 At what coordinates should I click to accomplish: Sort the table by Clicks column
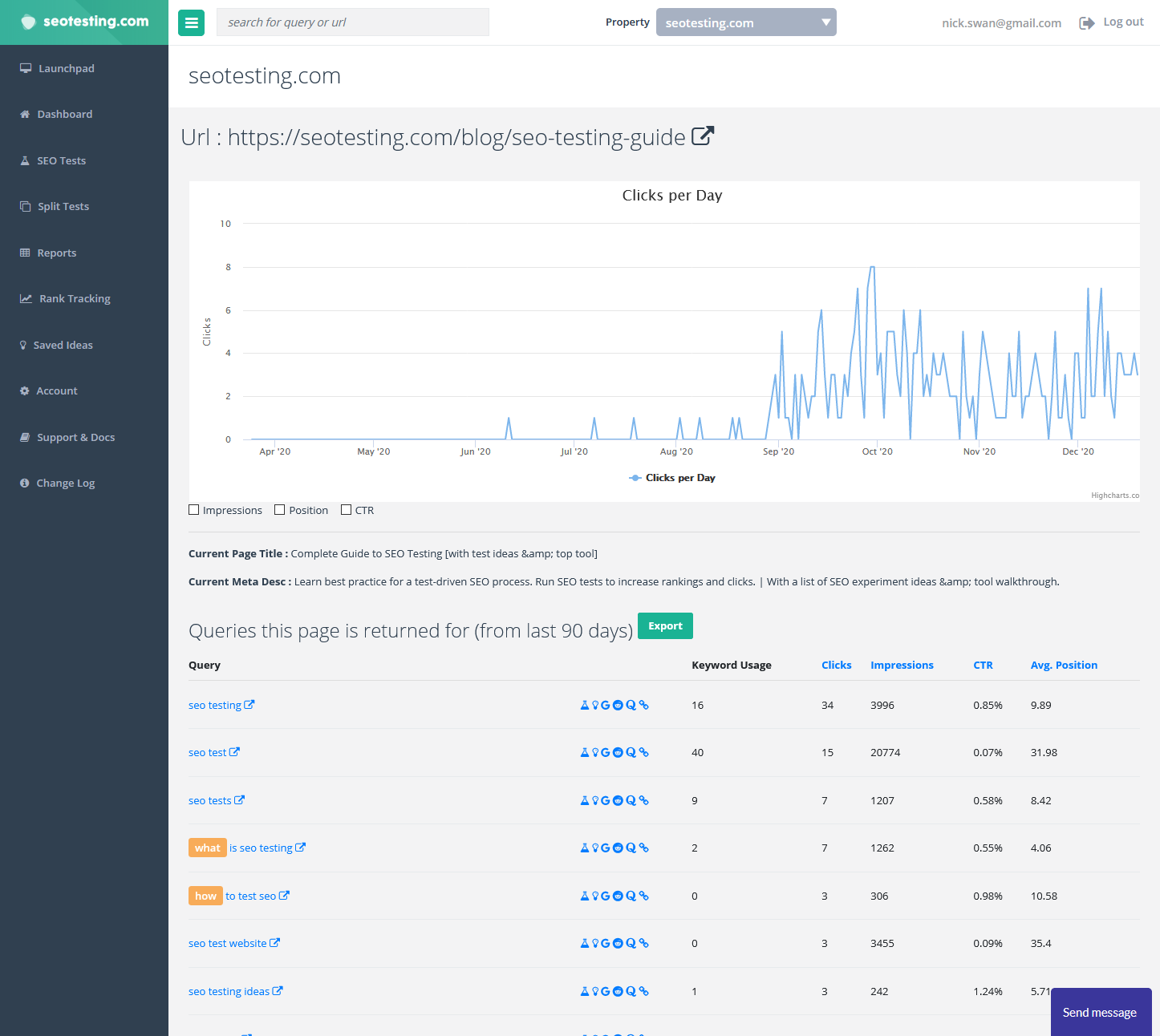point(837,665)
